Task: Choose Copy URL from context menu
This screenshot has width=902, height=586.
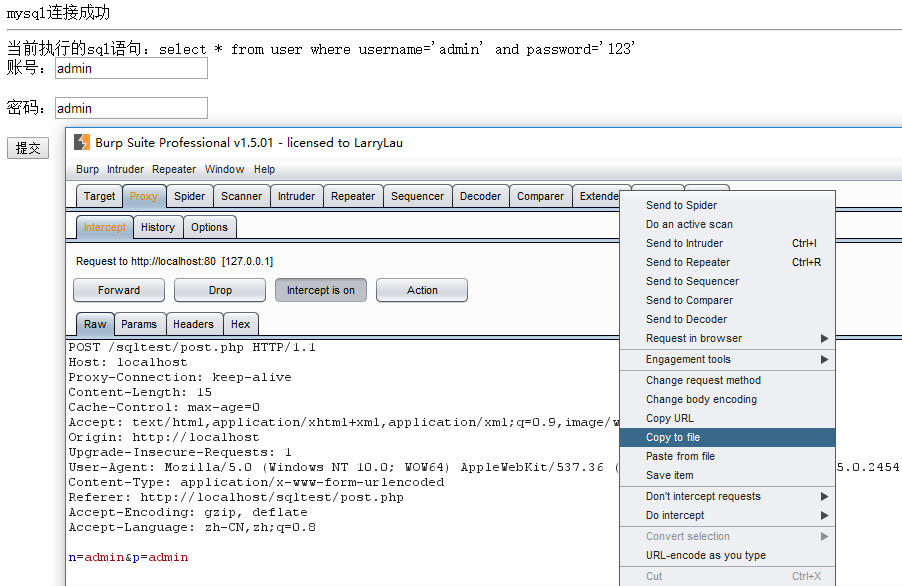Action: coord(727,418)
